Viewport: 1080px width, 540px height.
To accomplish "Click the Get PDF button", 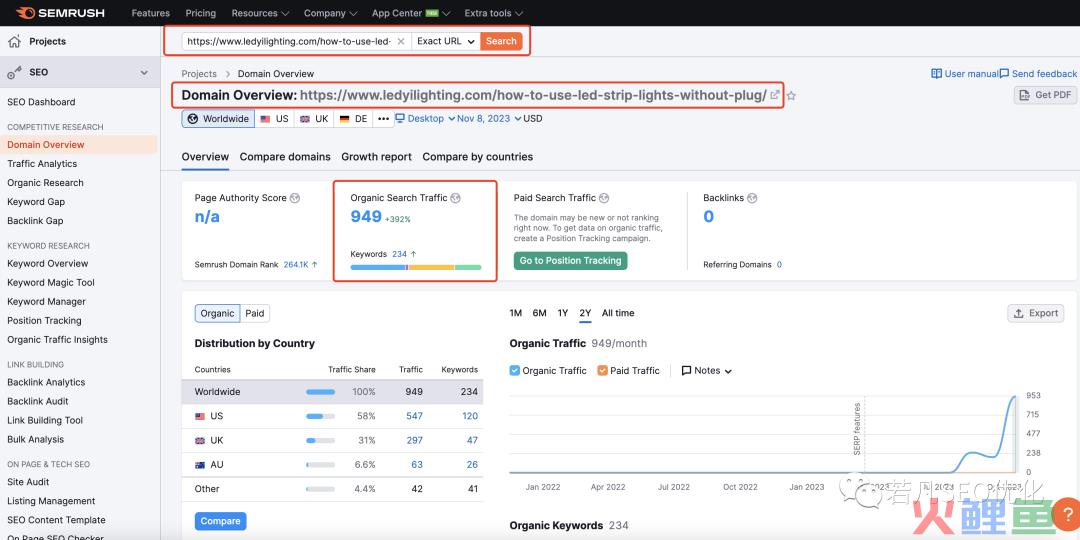I will (x=1046, y=95).
